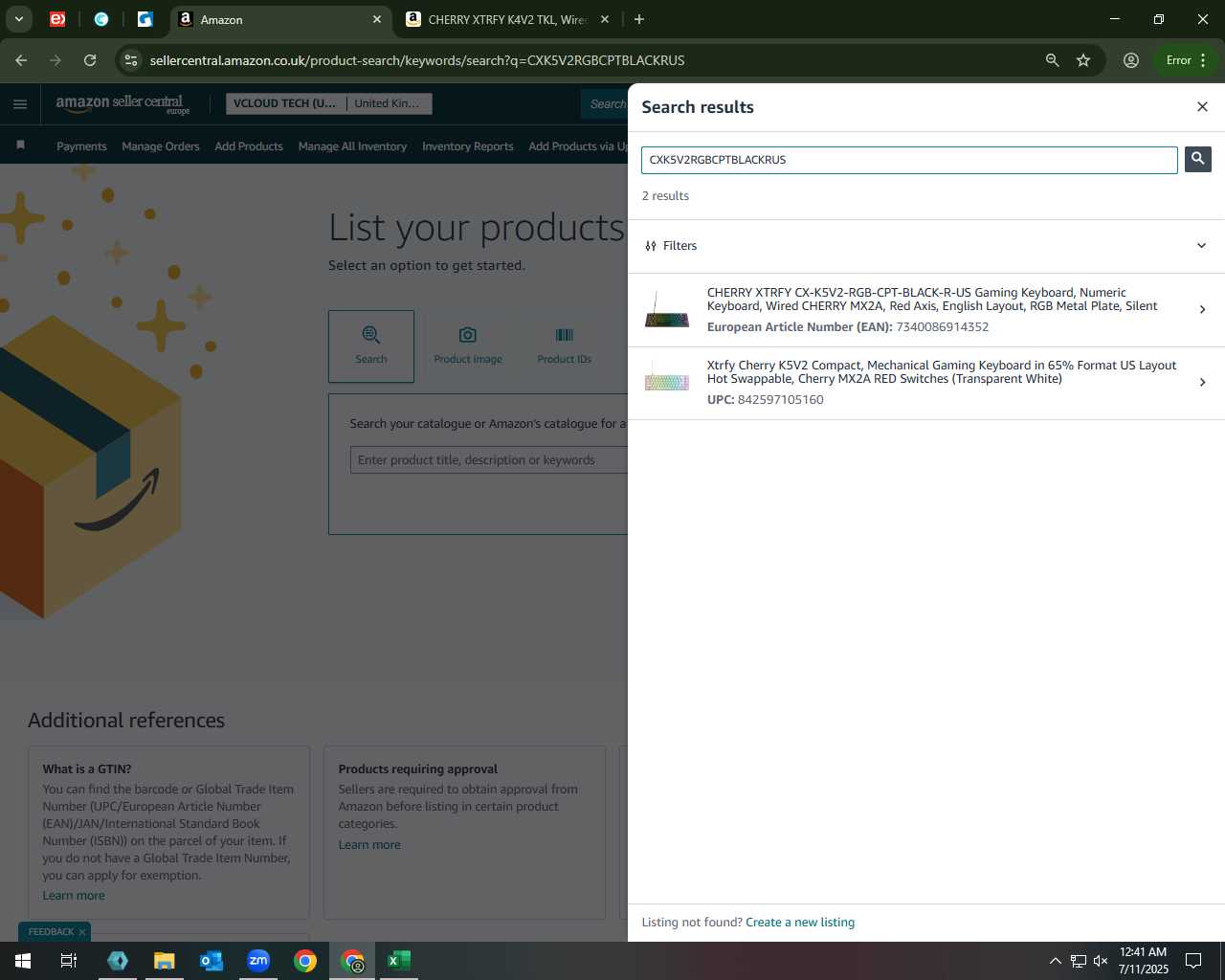The image size is (1225, 980).
Task: Reload the page
Action: (x=90, y=60)
